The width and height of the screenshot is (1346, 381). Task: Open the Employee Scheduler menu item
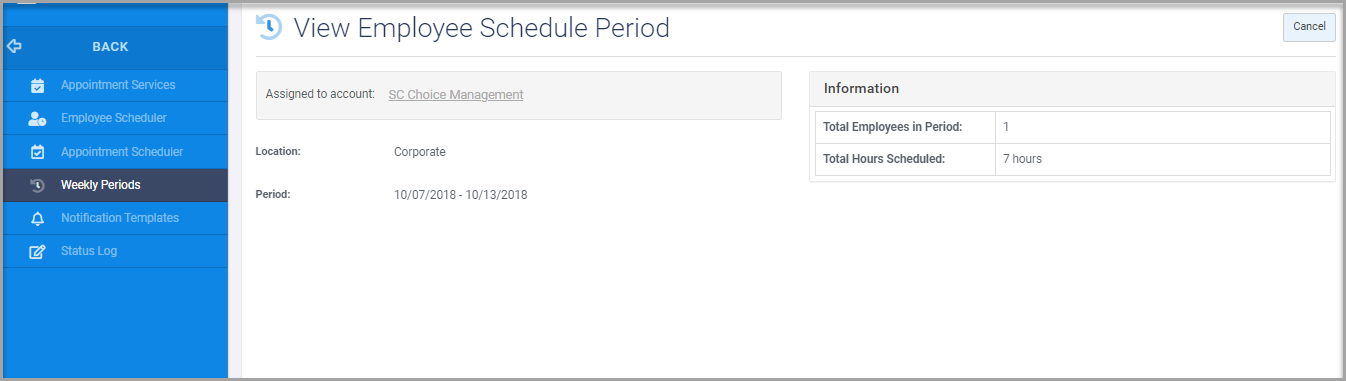(115, 118)
